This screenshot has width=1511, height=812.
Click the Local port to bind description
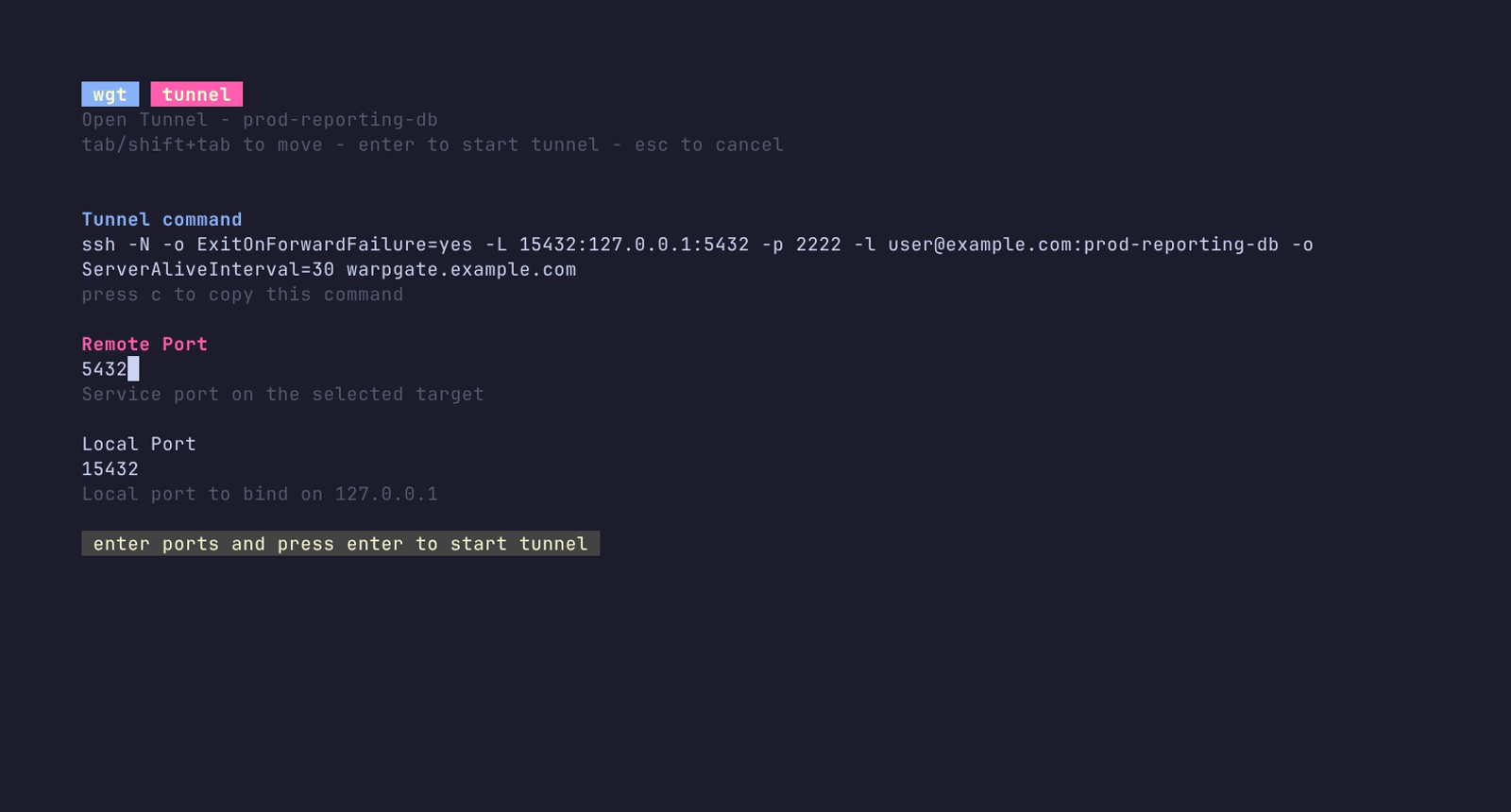[x=260, y=494]
